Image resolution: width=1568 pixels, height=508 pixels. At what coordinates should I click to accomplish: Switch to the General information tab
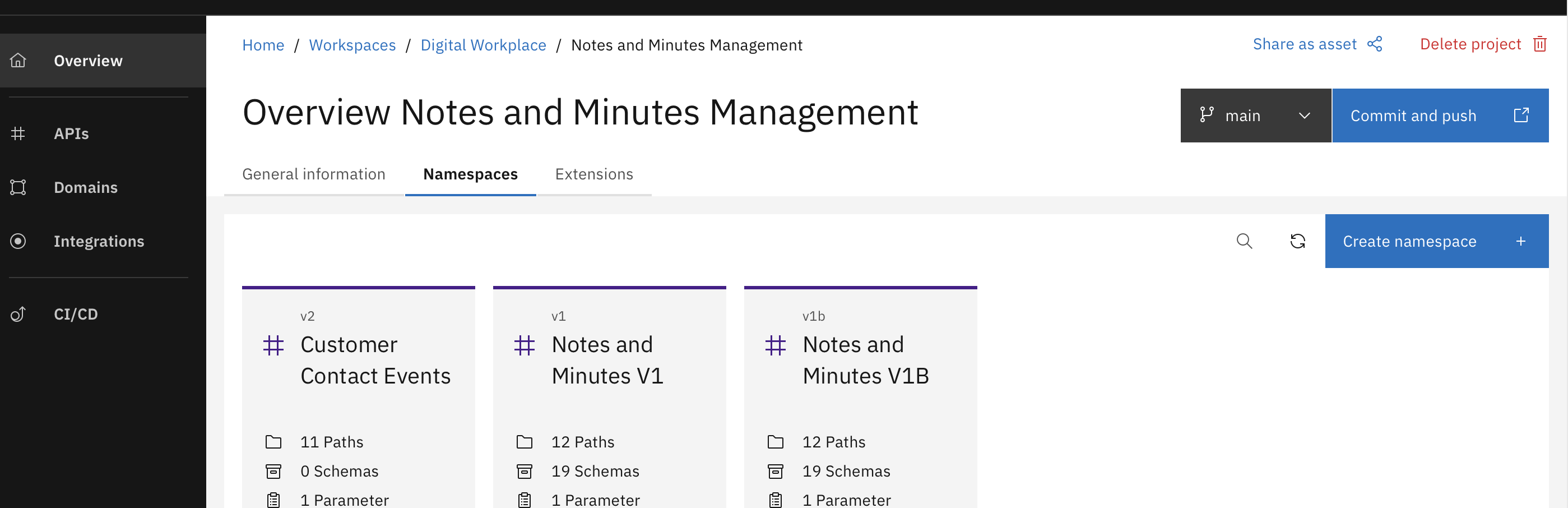[313, 174]
